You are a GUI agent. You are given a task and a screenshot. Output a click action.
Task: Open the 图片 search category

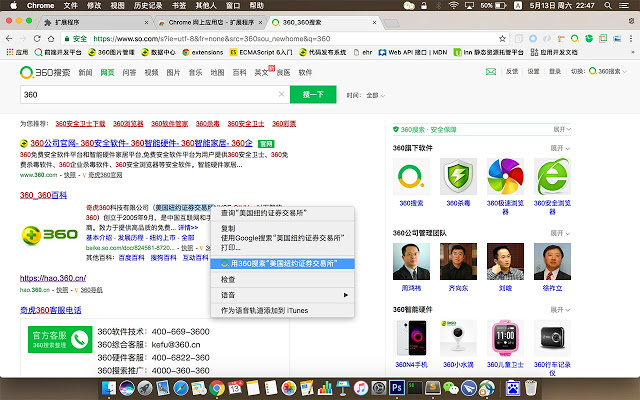point(173,72)
